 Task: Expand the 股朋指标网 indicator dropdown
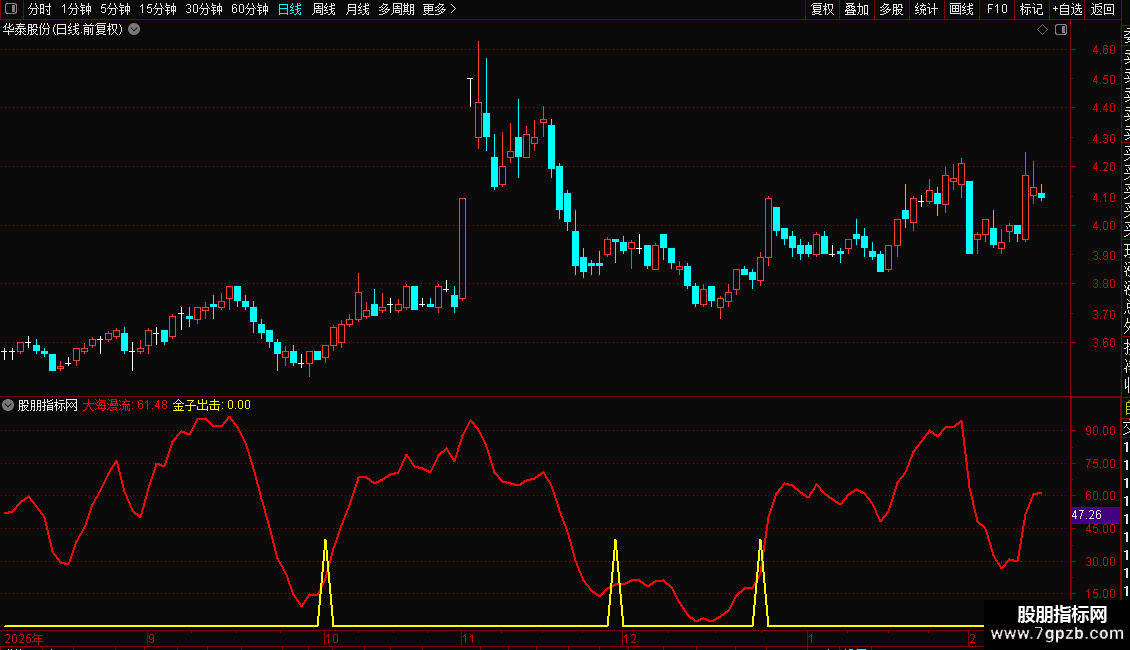tap(8, 405)
